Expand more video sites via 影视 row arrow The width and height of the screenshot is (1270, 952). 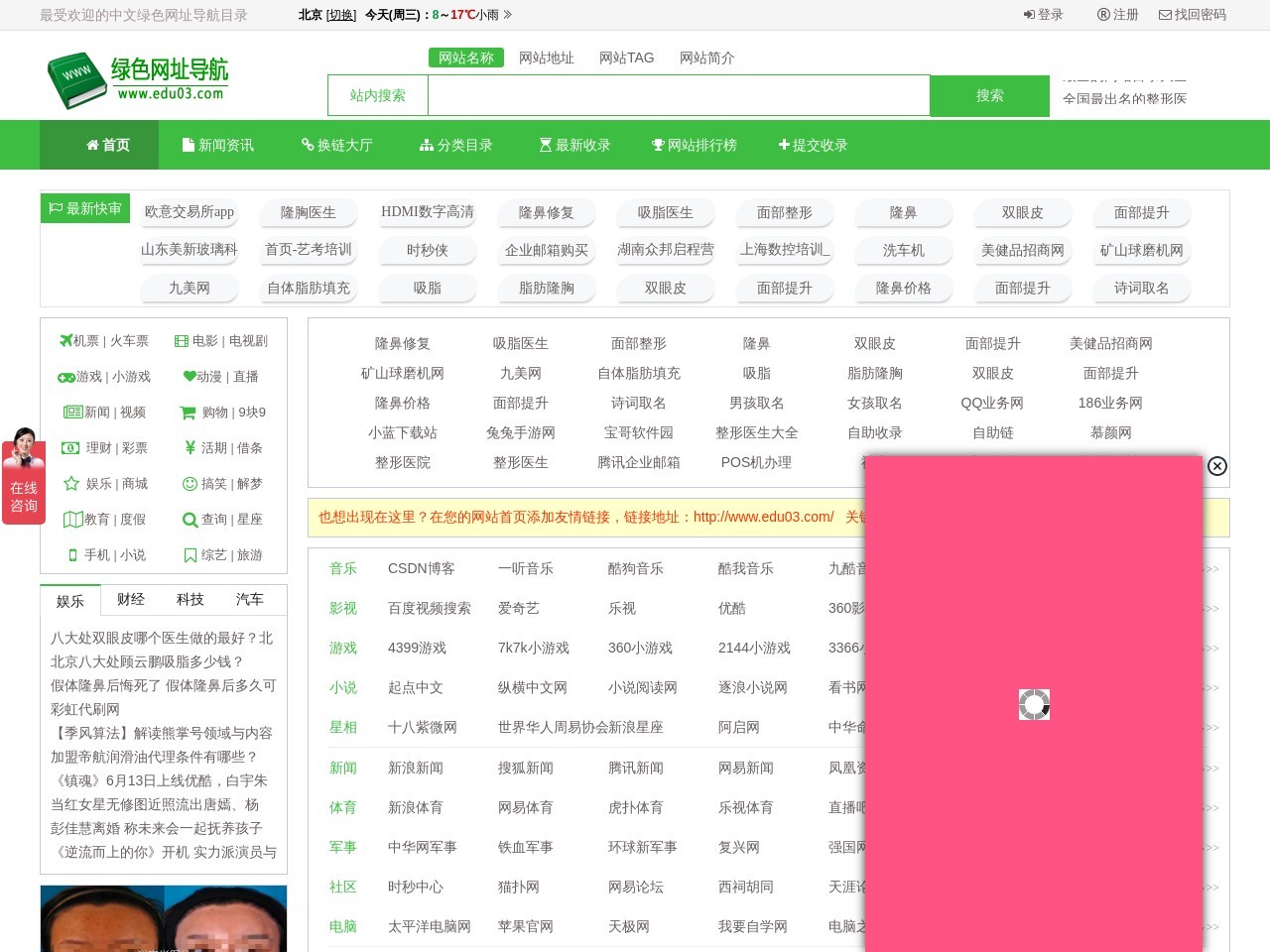click(1212, 608)
